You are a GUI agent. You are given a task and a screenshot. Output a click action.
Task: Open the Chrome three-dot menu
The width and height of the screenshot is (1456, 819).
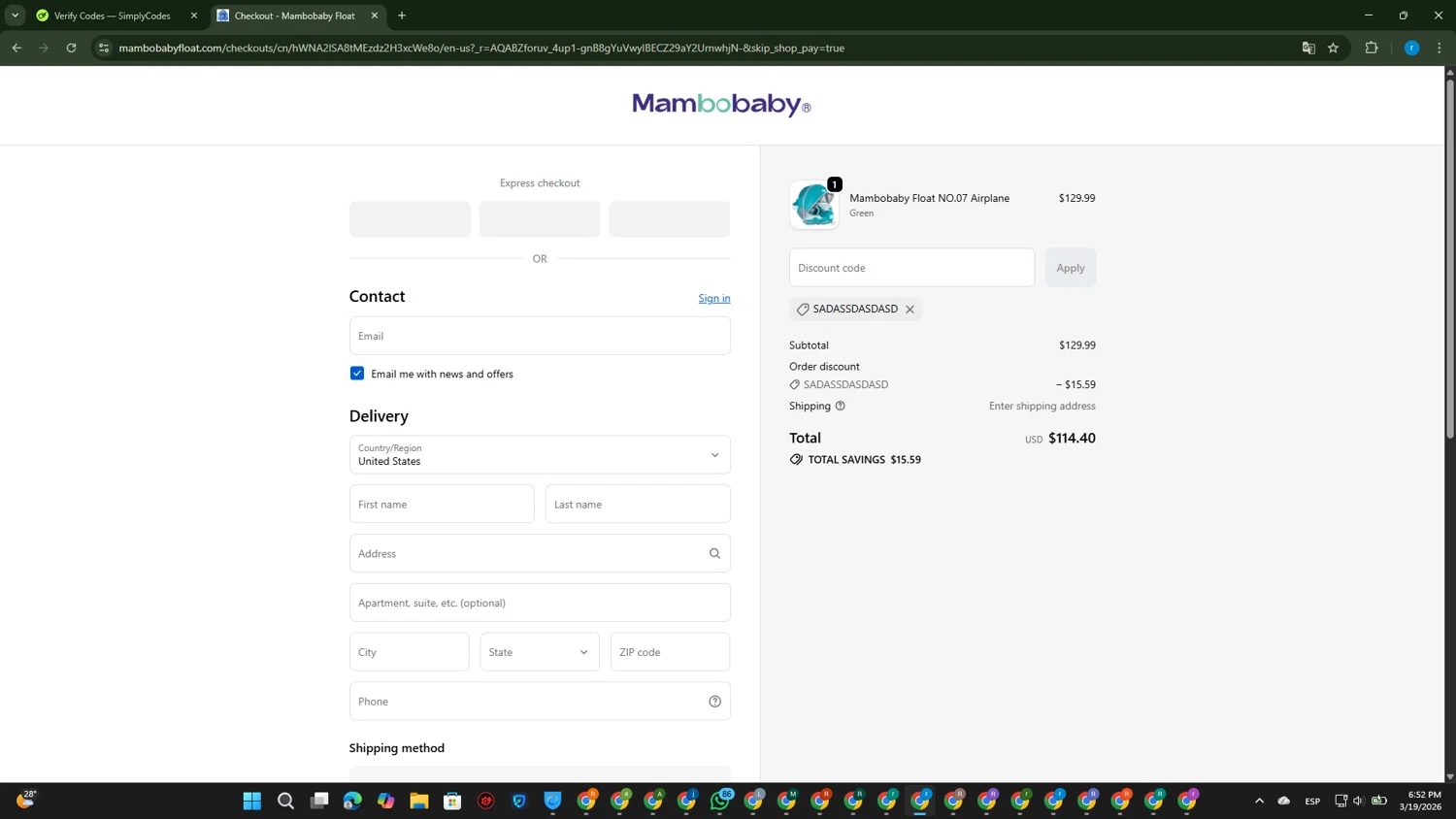1439,48
